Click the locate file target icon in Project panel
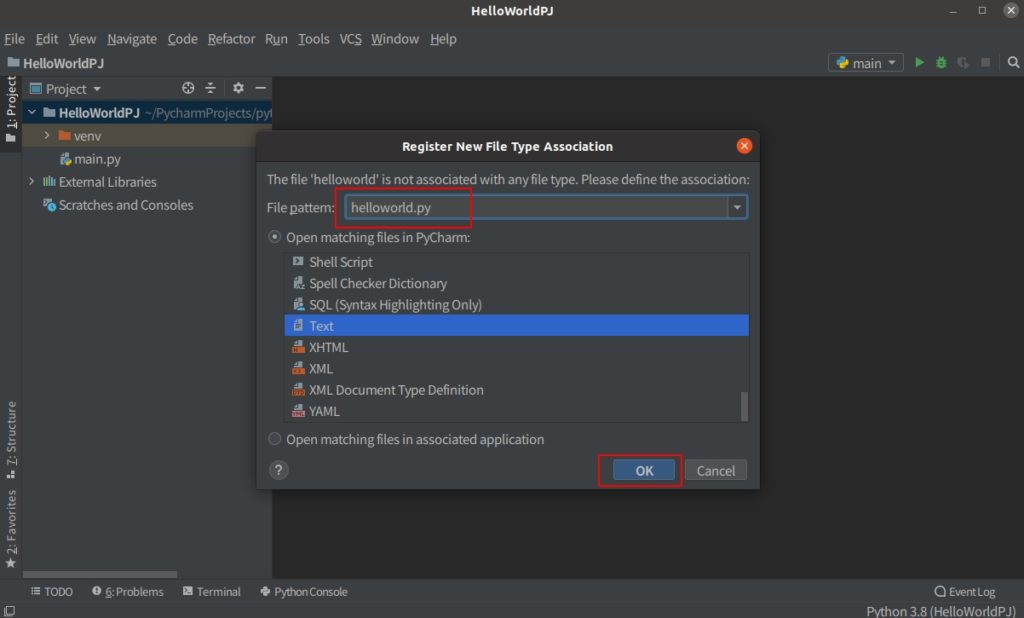Viewport: 1024px width, 618px height. pos(188,89)
